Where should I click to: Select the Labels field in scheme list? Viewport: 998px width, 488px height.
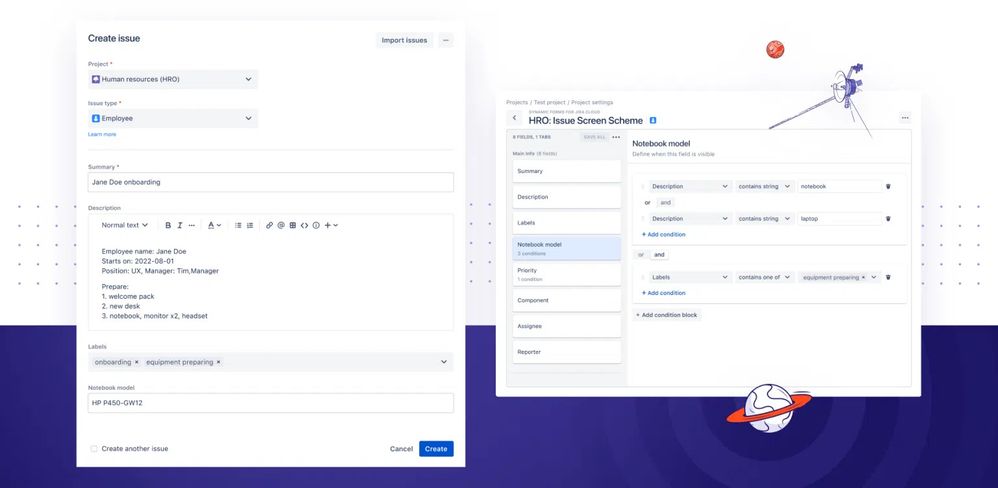566,223
